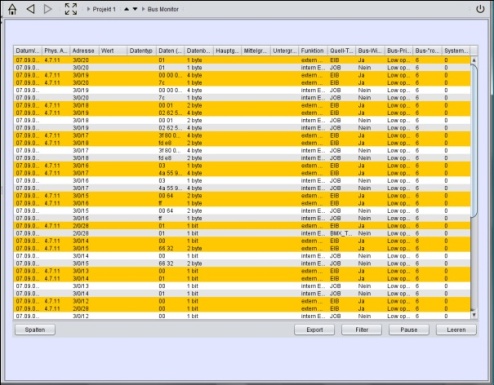Sort by the Adresse column header
Viewport: 494px width, 385px height.
click(84, 51)
